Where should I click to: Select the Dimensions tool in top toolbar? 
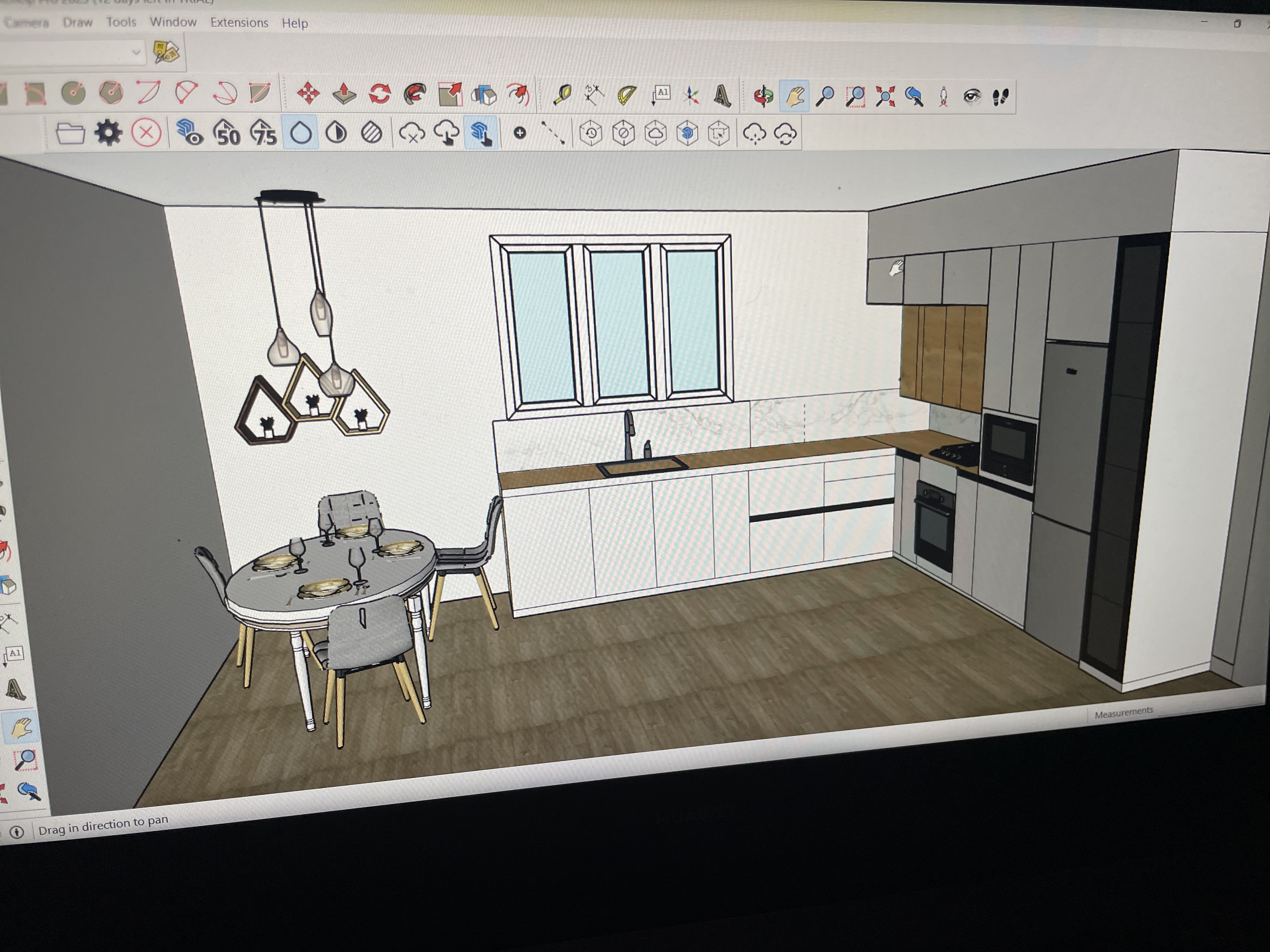point(594,95)
